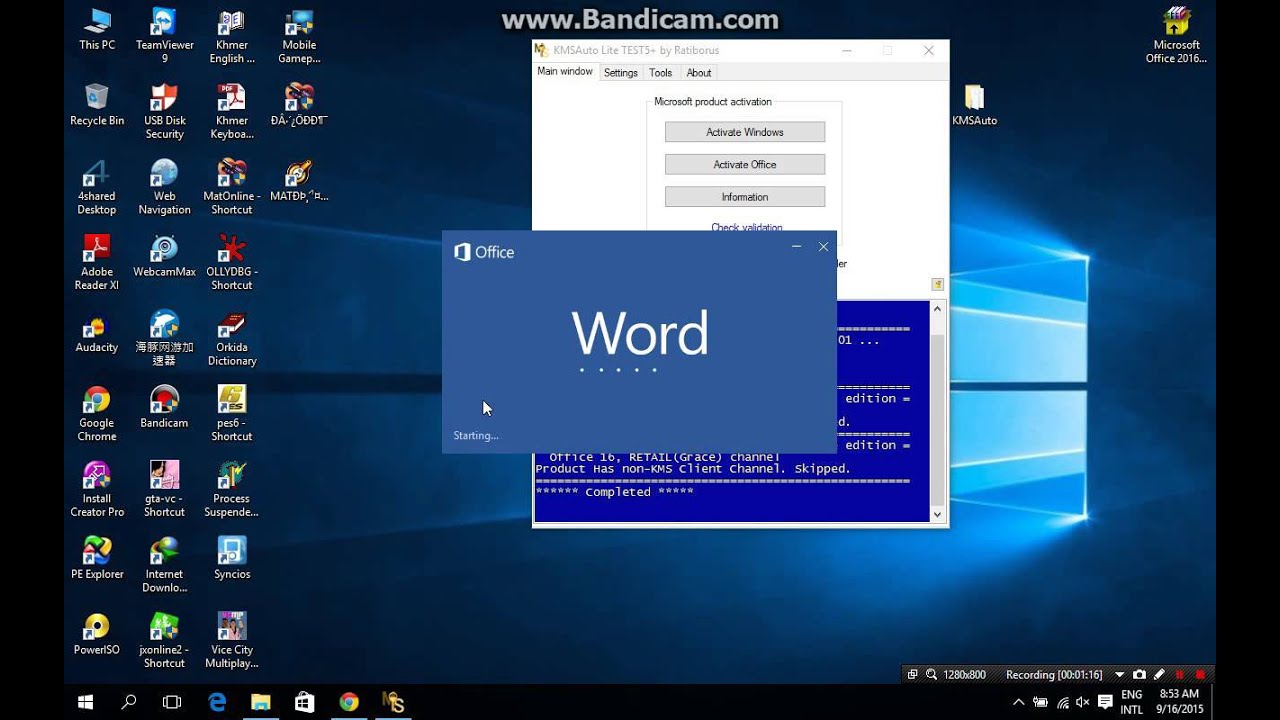Click the battery power tray icon
The image size is (1280, 720).
click(x=1041, y=702)
